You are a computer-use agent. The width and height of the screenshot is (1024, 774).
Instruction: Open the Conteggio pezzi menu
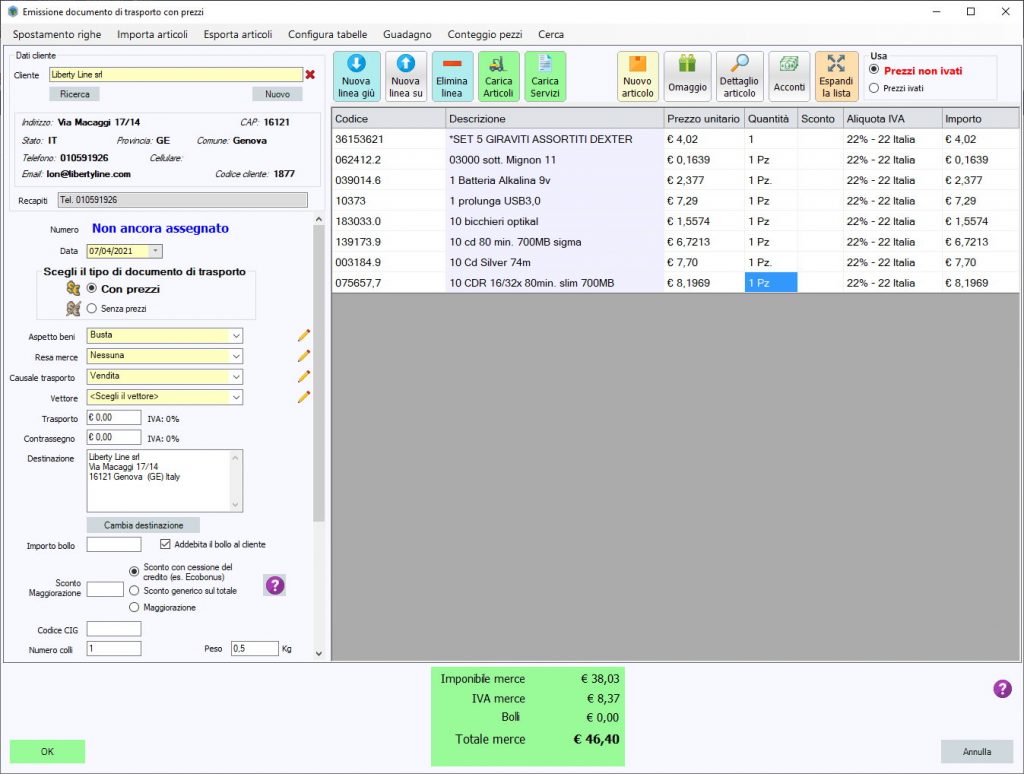point(484,34)
